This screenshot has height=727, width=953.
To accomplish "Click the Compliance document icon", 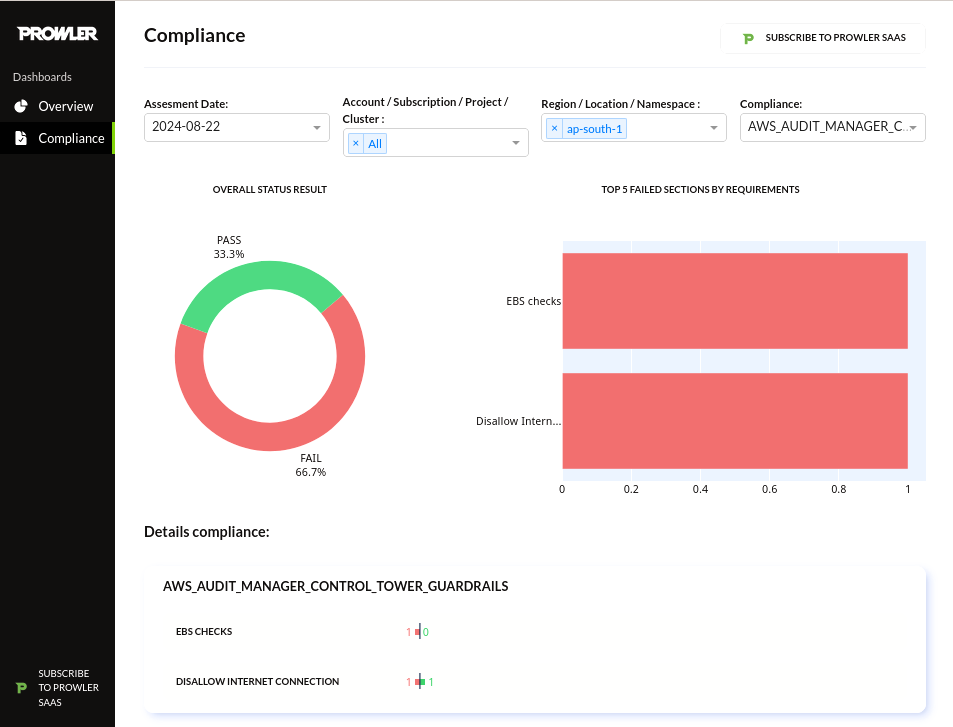I will point(21,138).
